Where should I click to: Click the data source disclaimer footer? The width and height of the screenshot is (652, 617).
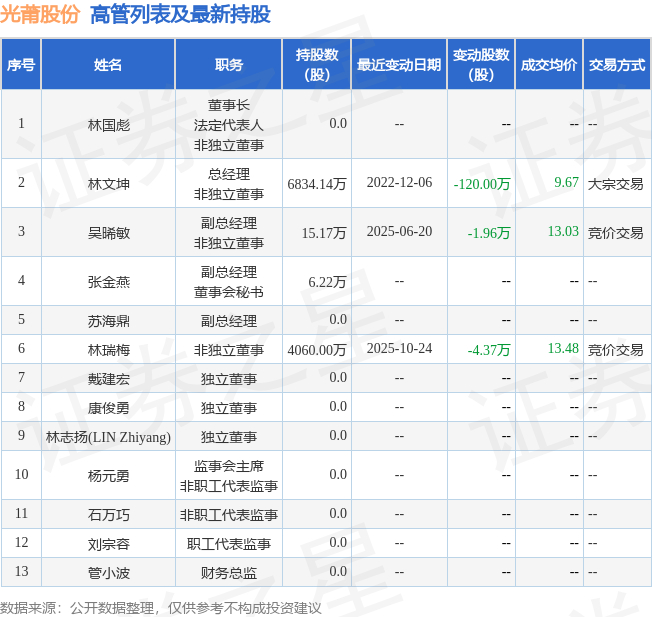click(161, 608)
